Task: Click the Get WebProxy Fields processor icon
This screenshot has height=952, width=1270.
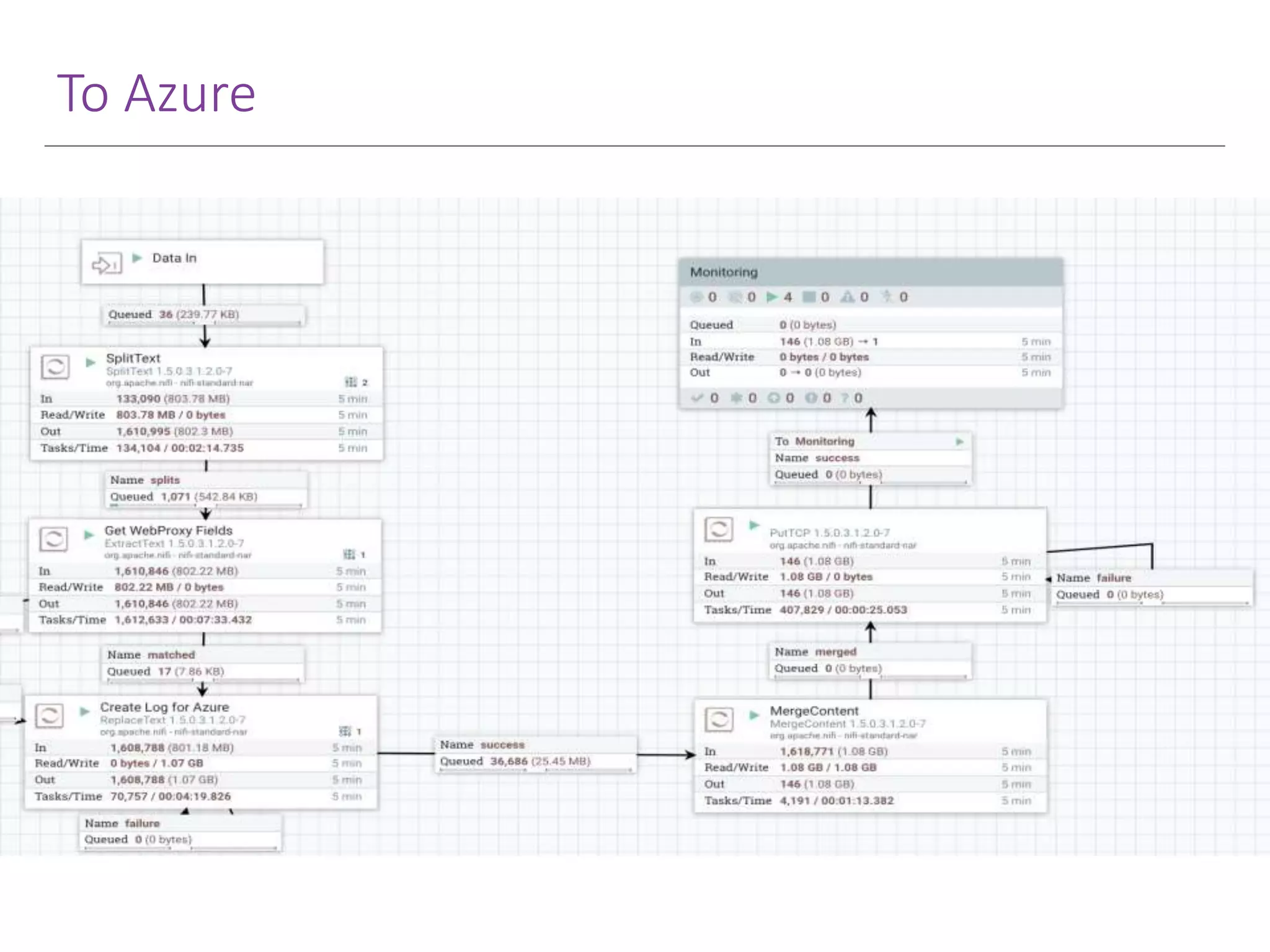Action: [53, 539]
